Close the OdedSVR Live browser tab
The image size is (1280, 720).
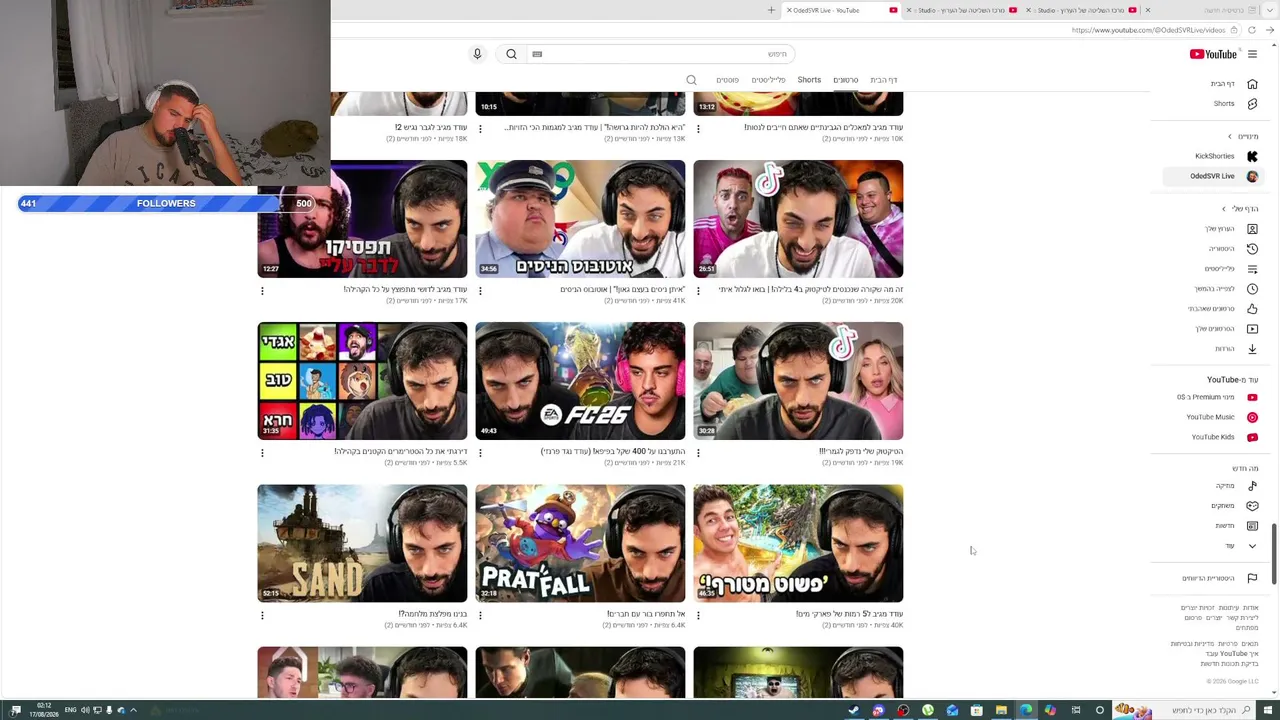[x=789, y=10]
